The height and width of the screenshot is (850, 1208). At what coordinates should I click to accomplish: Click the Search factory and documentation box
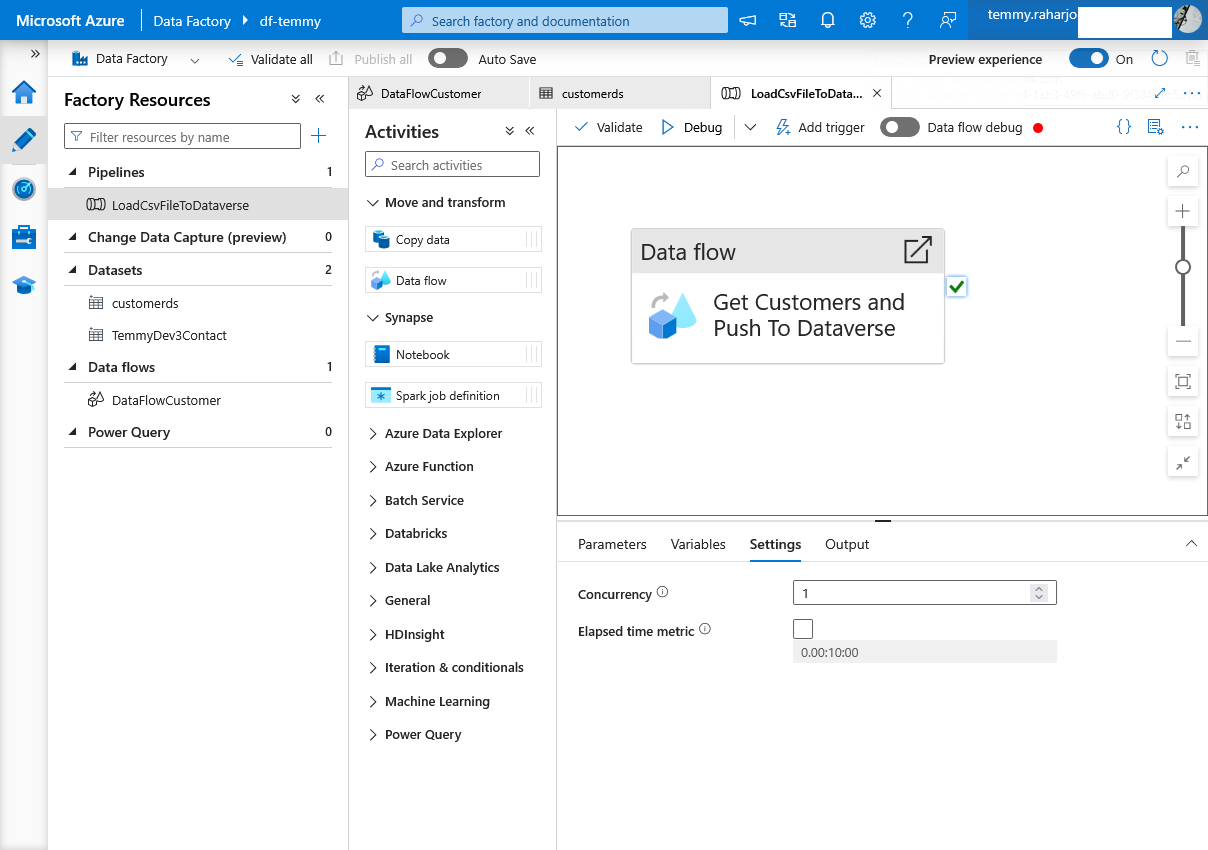pos(565,20)
